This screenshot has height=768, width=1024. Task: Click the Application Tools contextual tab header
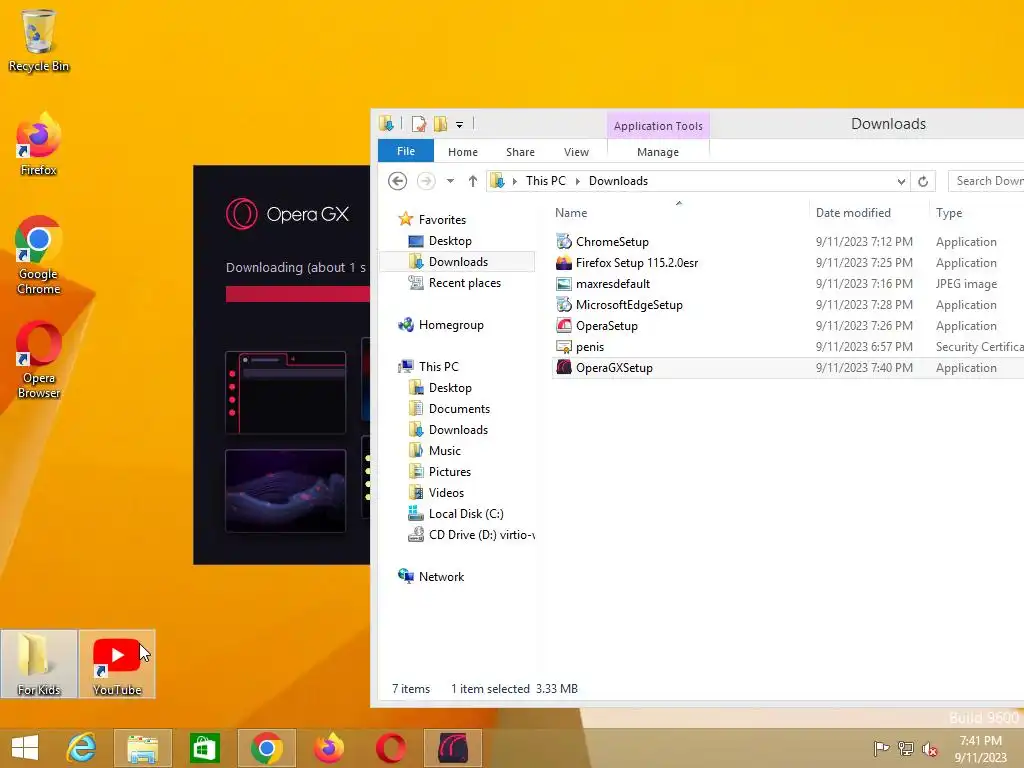658,125
